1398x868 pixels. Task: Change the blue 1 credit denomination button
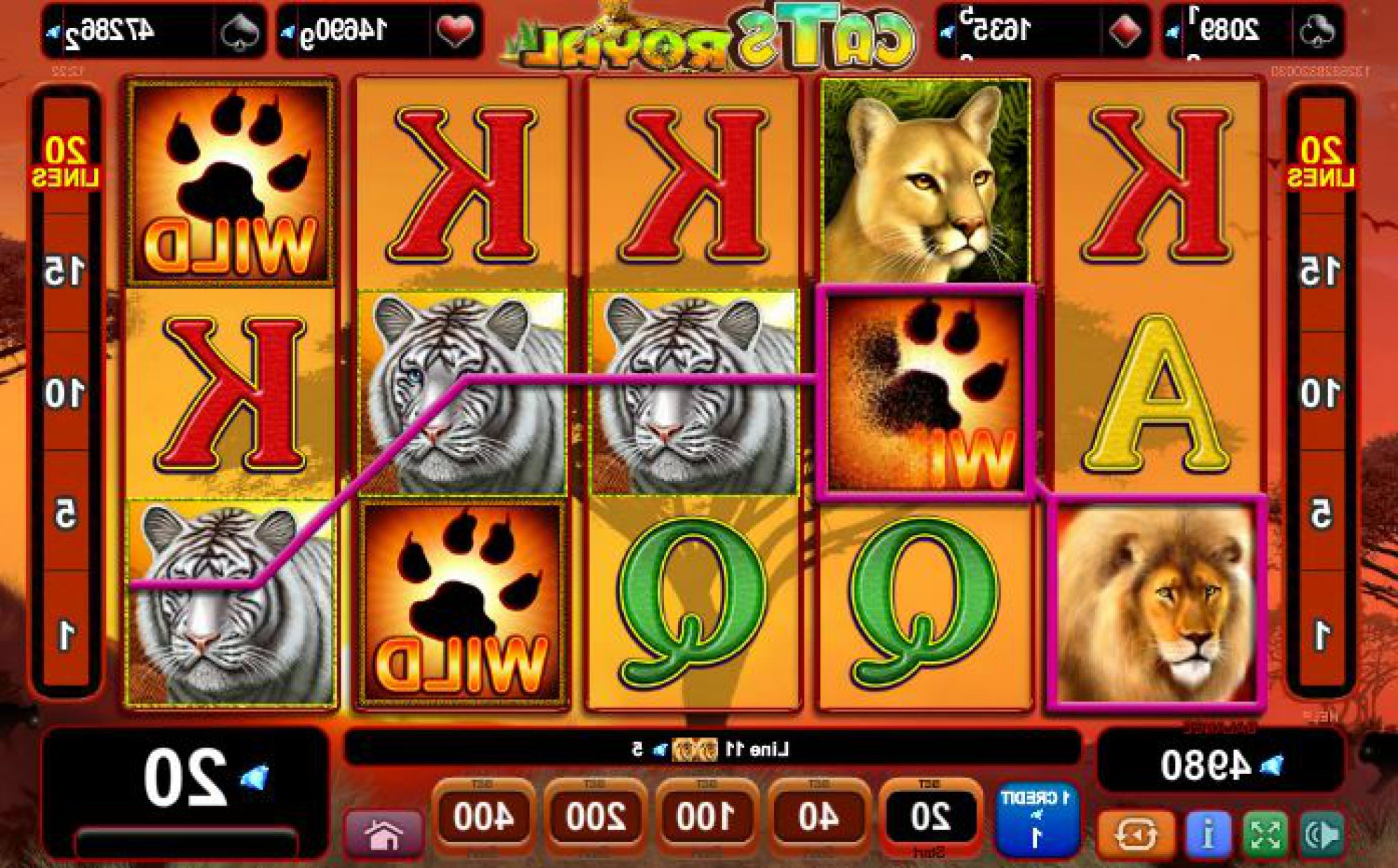point(1036,819)
